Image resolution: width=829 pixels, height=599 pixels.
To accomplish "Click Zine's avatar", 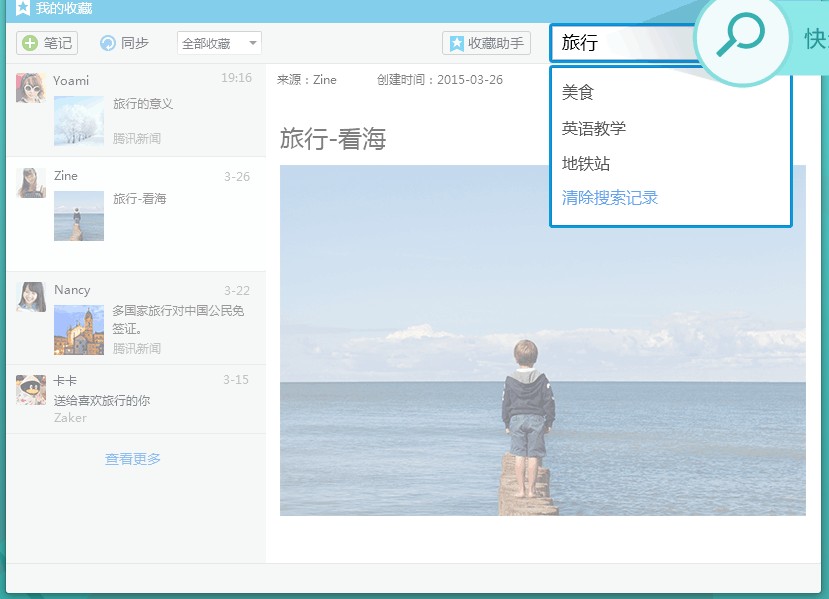I will (x=31, y=183).
